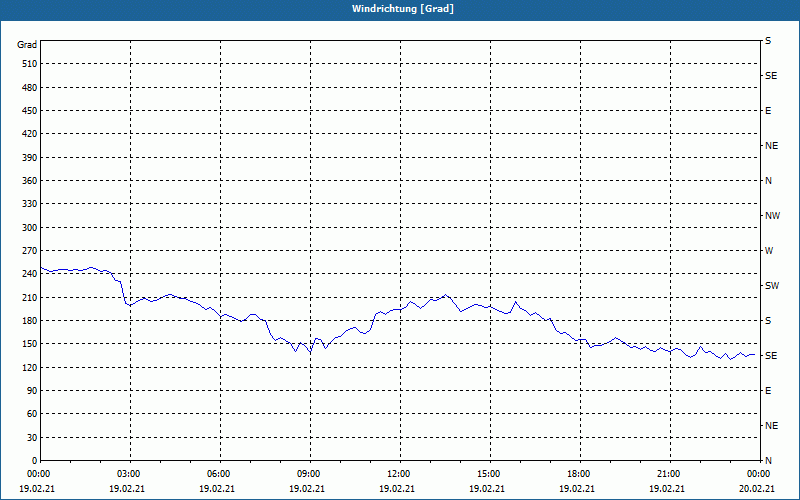Screen dimensions: 800x500
Task: Click the 30 degree axis value
Action: click(32, 437)
